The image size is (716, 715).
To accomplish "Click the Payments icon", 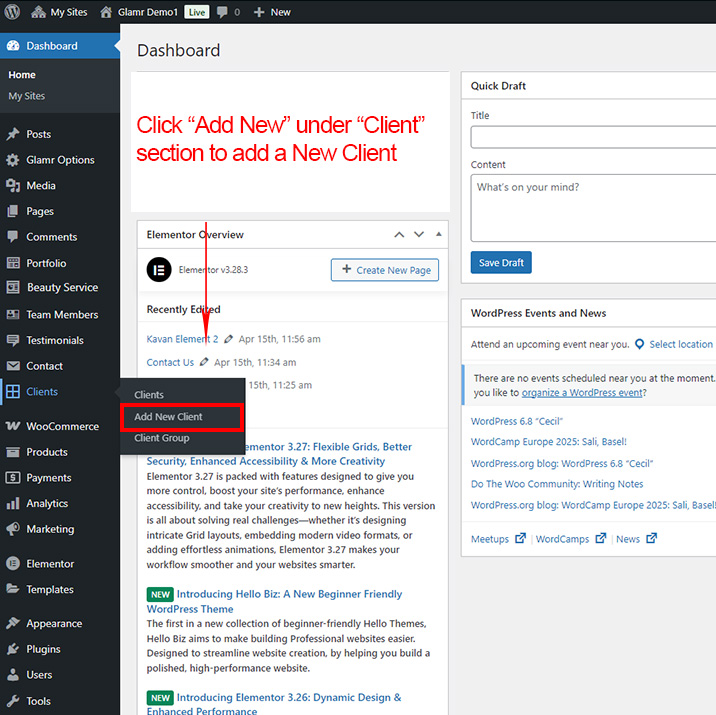I will (x=13, y=478).
